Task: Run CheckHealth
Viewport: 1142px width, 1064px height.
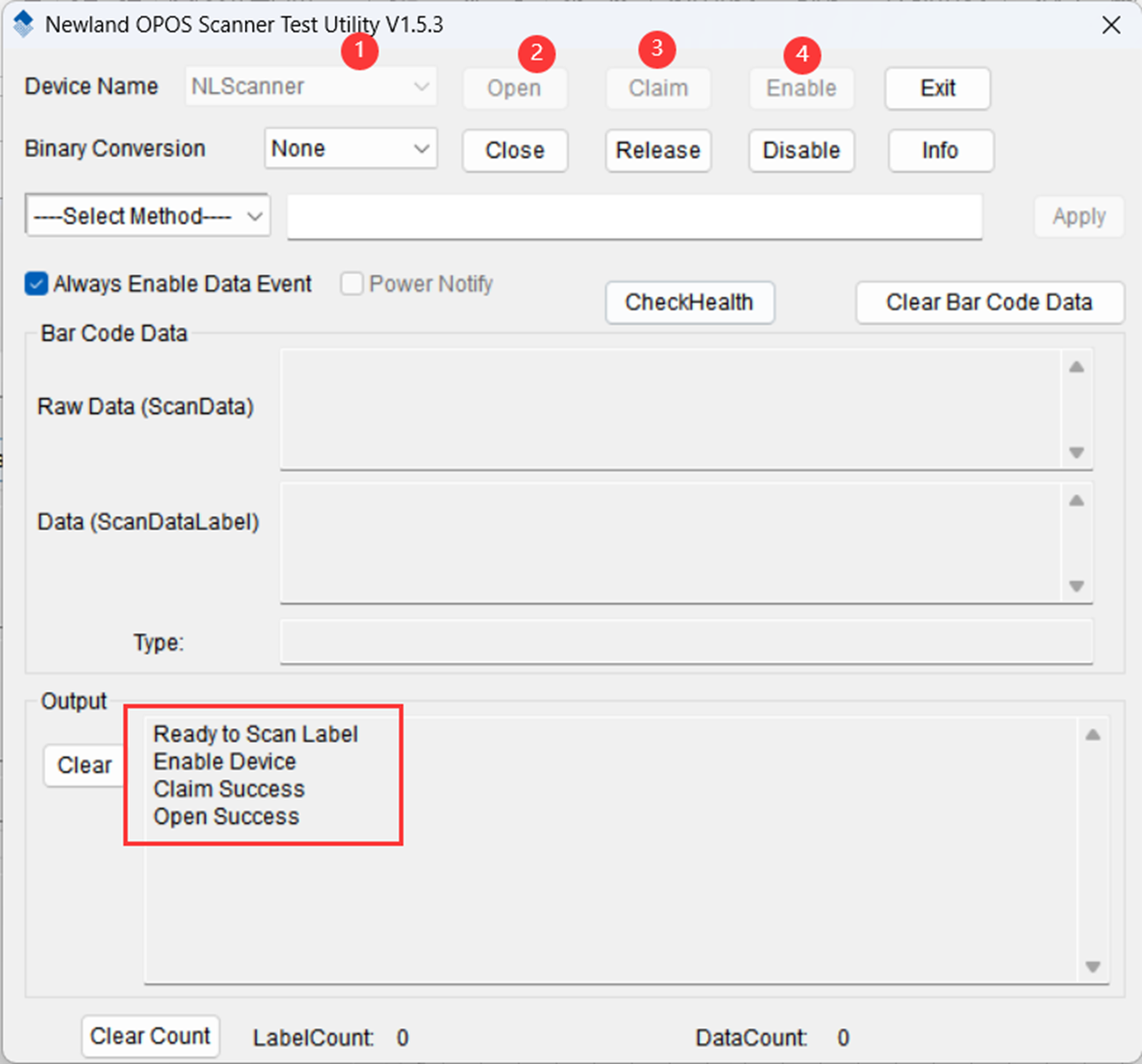Action: coord(689,302)
